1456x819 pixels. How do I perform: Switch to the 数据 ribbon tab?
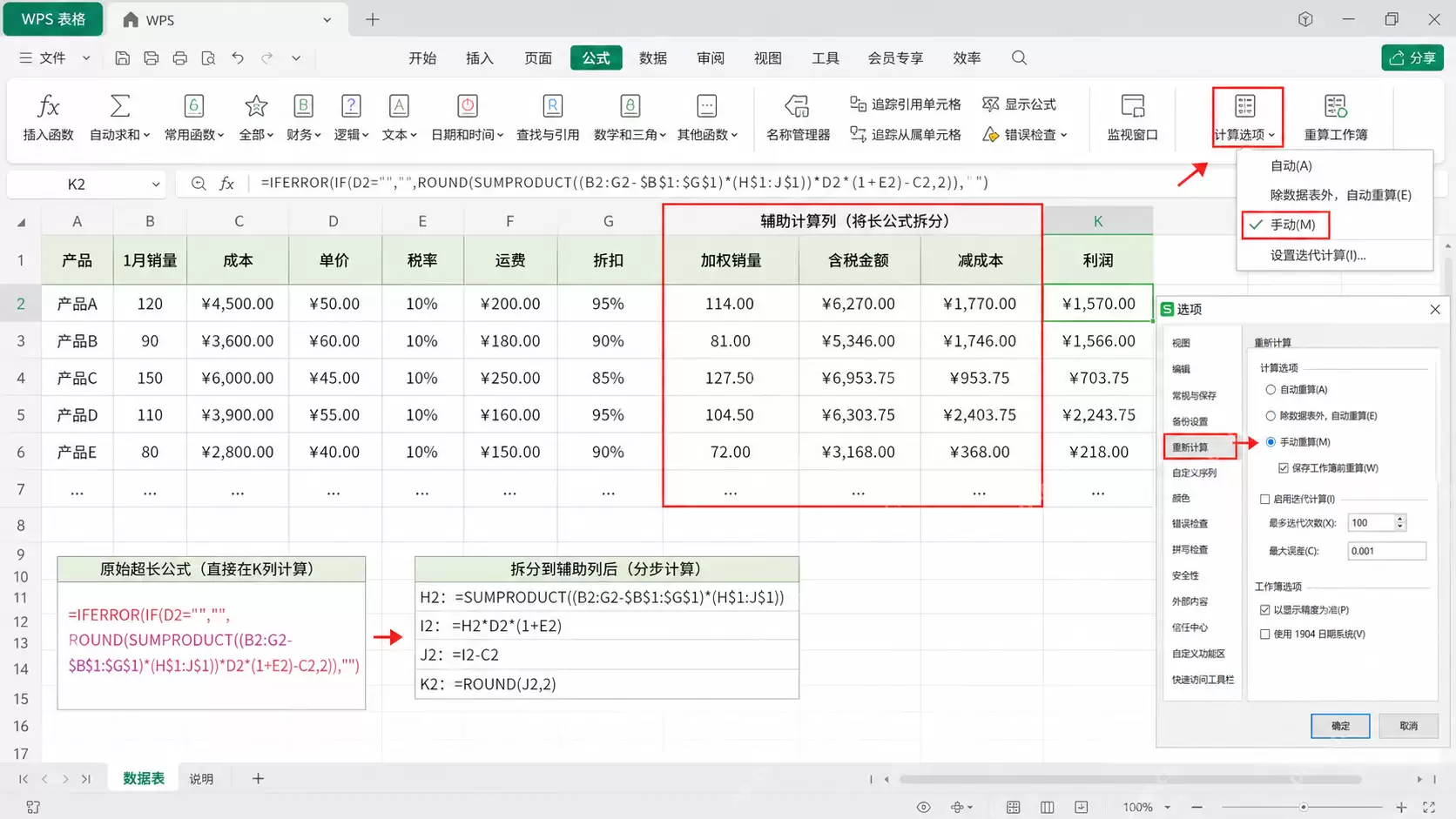[x=653, y=58]
